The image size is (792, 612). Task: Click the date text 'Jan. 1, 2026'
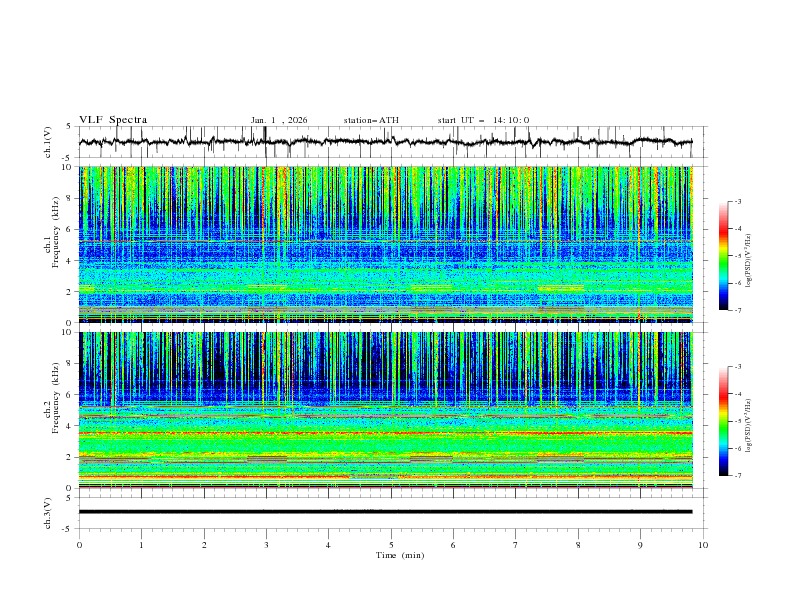[279, 120]
